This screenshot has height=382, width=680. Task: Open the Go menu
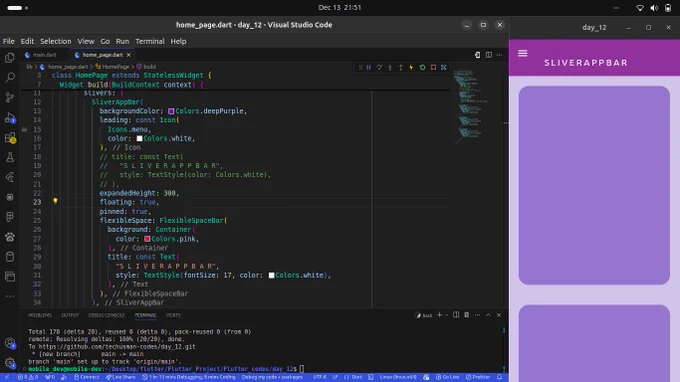[x=105, y=41]
